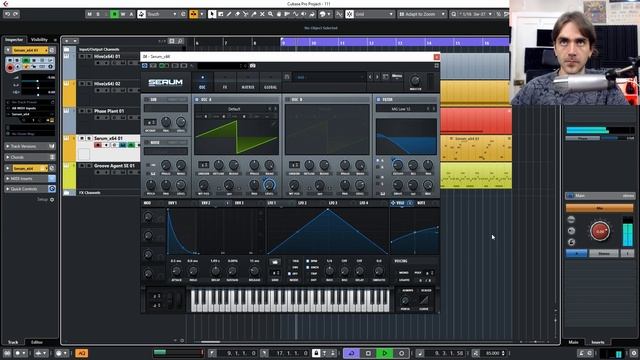This screenshot has width=640, height=360.
Task: Switch to the Inspector tab
Action: (14, 40)
